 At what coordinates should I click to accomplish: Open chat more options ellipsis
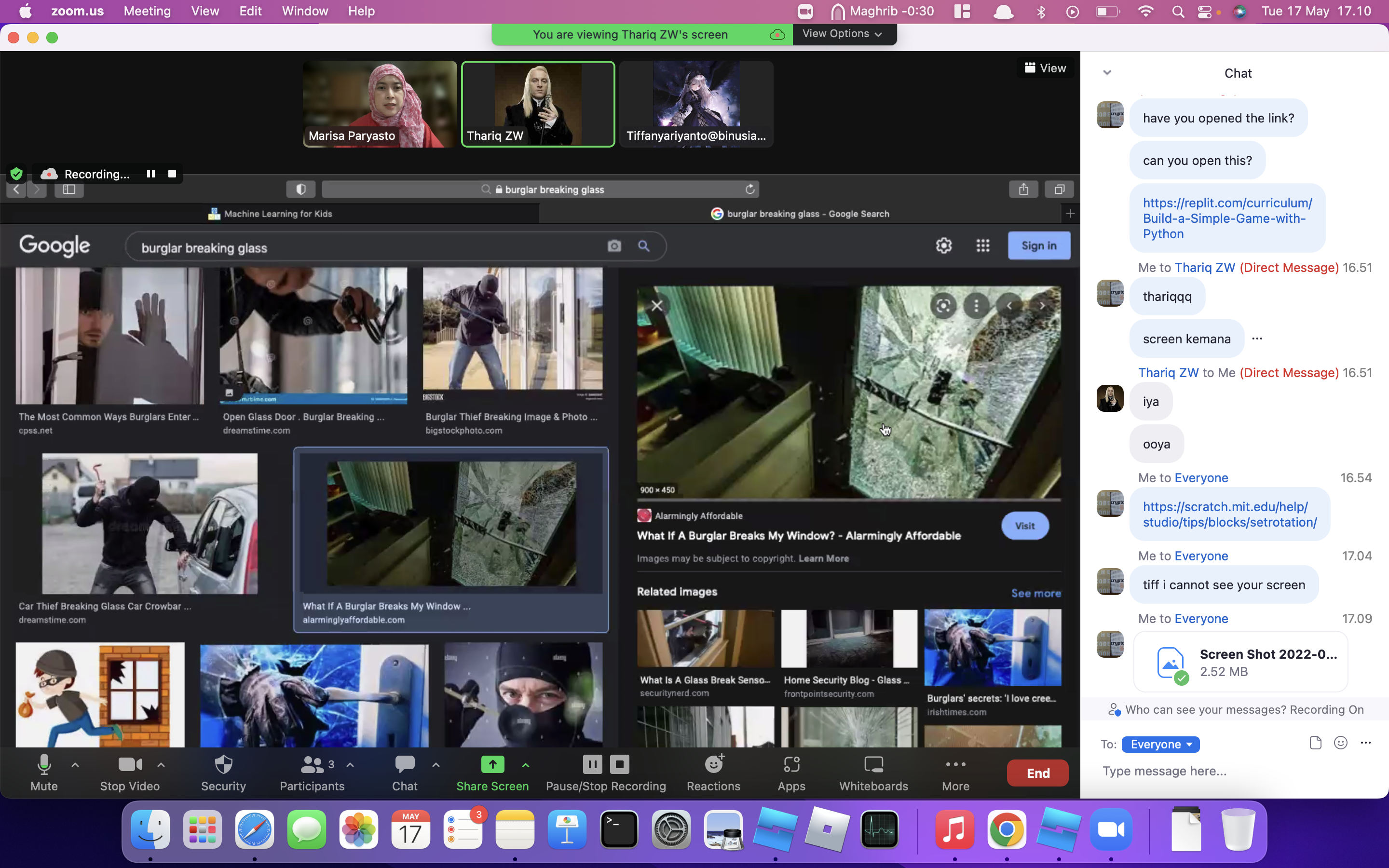1366,743
